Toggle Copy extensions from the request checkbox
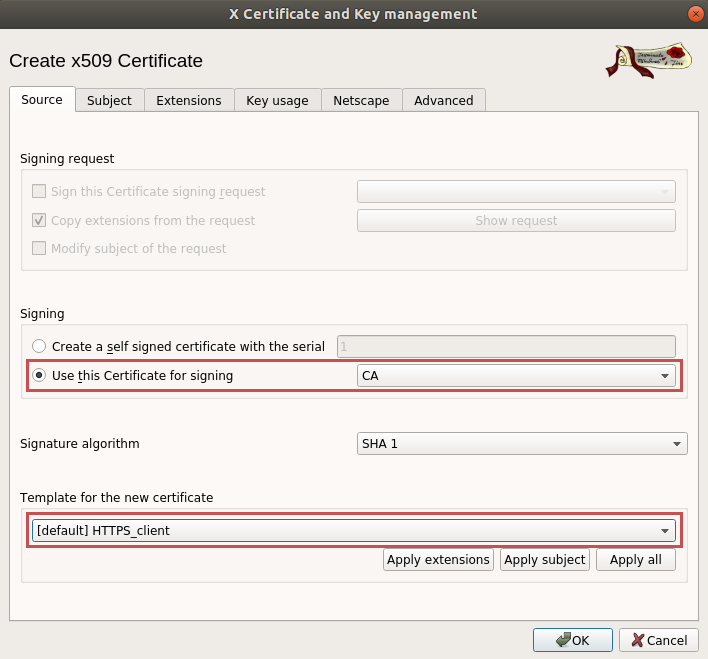The image size is (708, 659). click(x=39, y=220)
